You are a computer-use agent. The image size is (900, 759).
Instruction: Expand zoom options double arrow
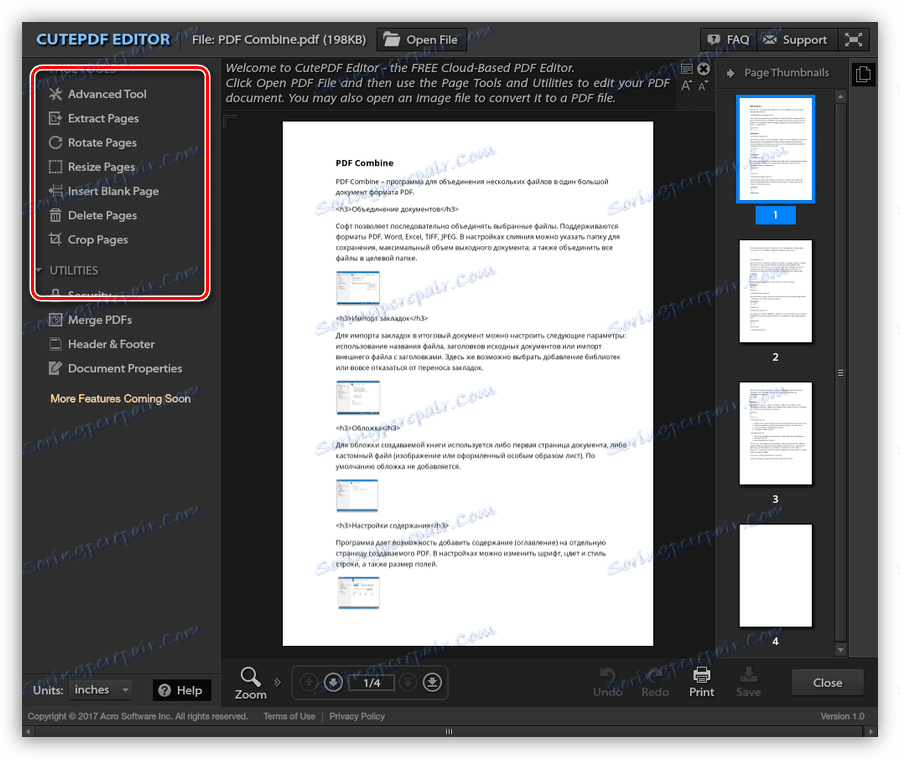[x=278, y=682]
